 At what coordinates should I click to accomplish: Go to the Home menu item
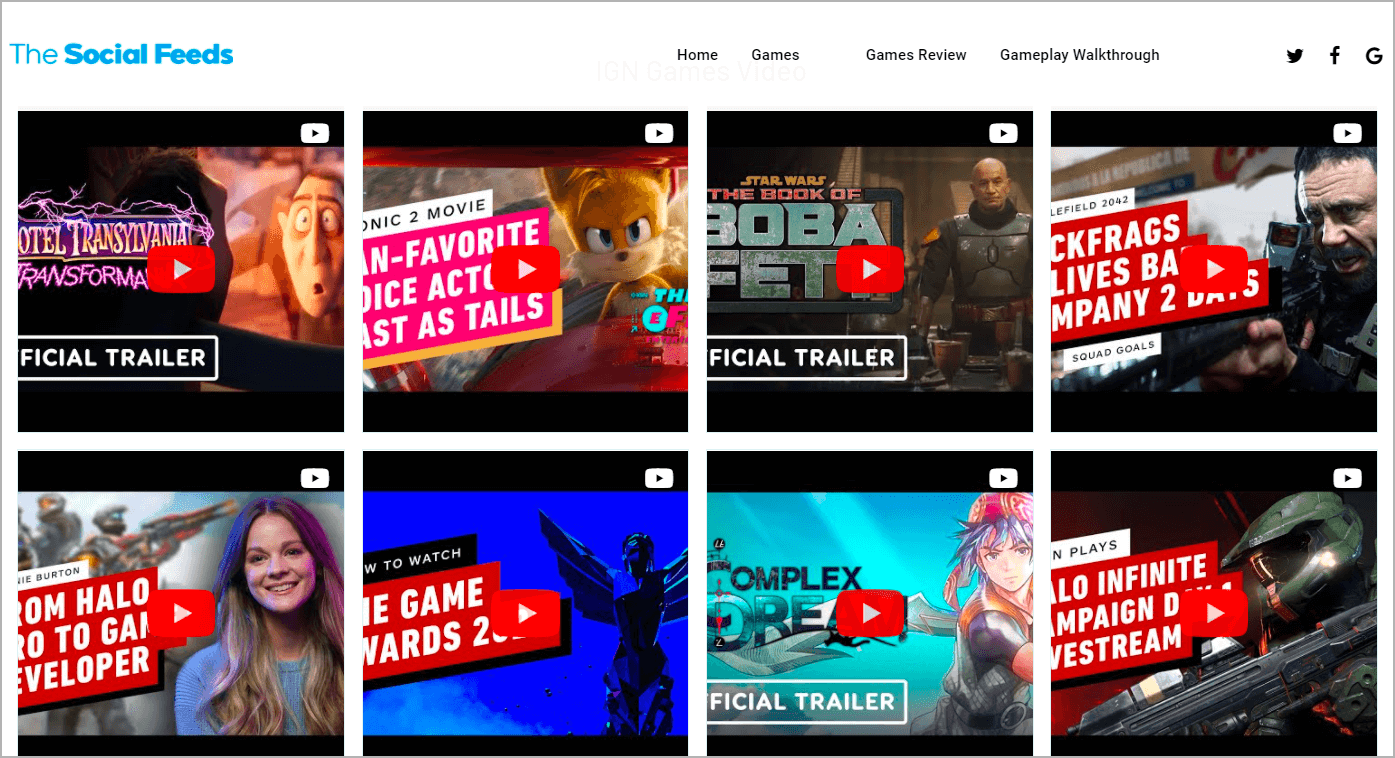(697, 55)
